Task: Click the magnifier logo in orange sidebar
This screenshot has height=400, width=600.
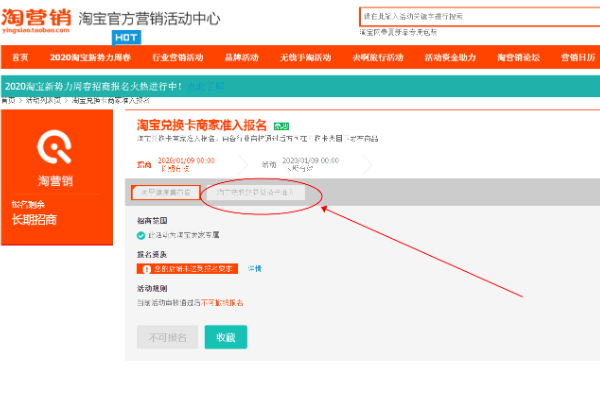Action: point(56,146)
